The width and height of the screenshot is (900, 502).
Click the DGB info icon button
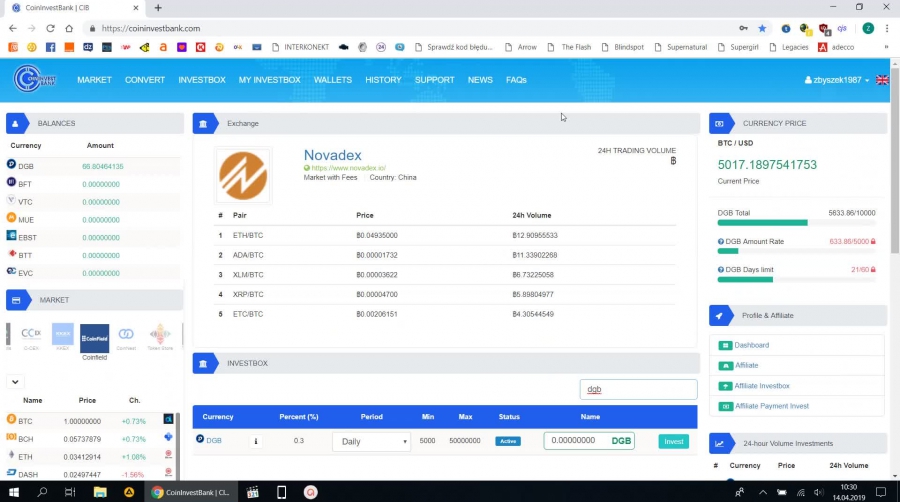pos(255,441)
